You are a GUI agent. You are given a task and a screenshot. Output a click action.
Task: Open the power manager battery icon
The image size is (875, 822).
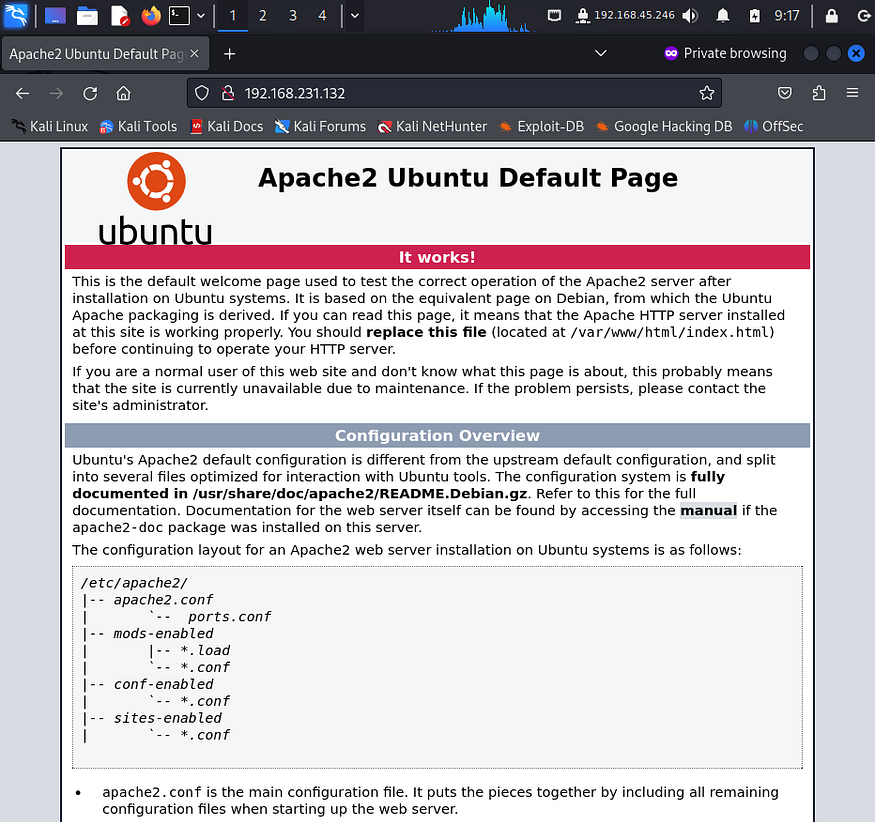tap(754, 16)
